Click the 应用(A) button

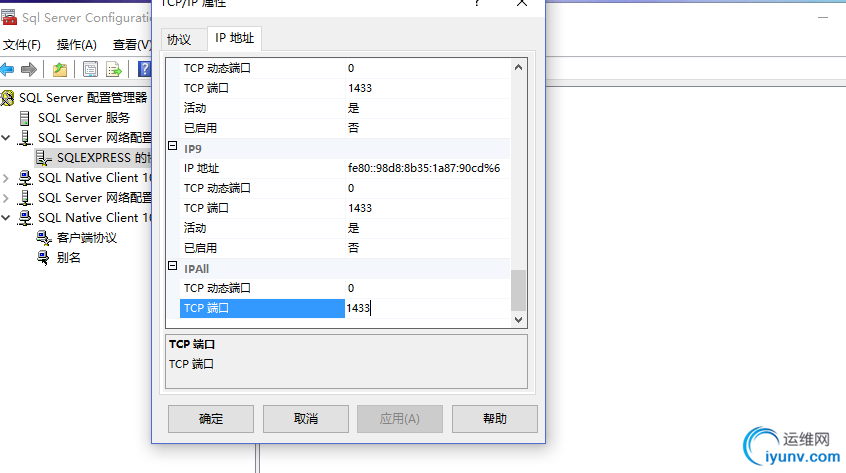(400, 419)
